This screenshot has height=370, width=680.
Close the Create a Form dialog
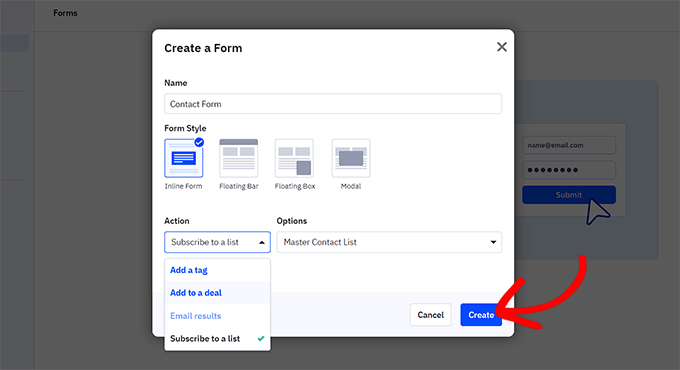(502, 47)
